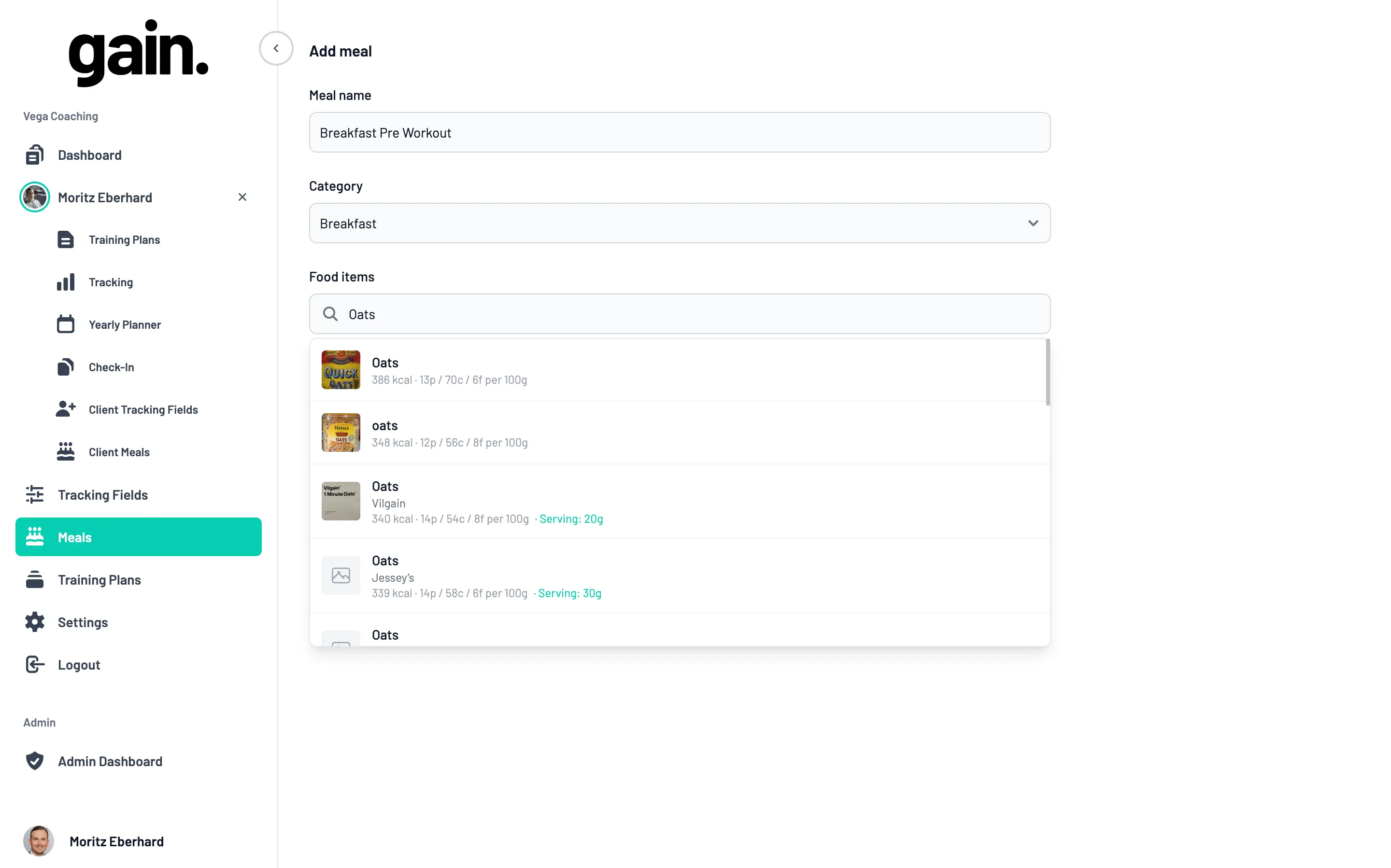Collapse sidebar with the chevron button
The image size is (1391, 868).
coord(276,48)
